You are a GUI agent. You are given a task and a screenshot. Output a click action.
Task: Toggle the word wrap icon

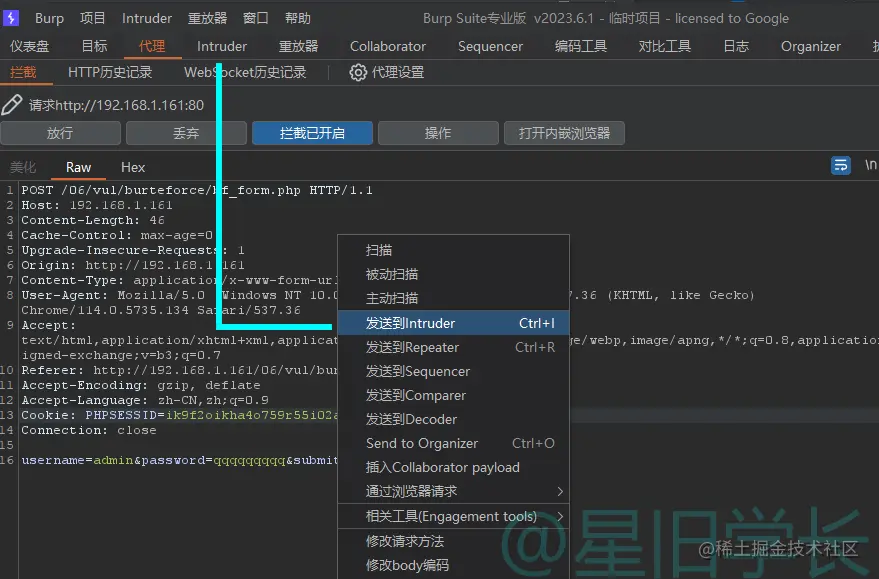(x=840, y=165)
